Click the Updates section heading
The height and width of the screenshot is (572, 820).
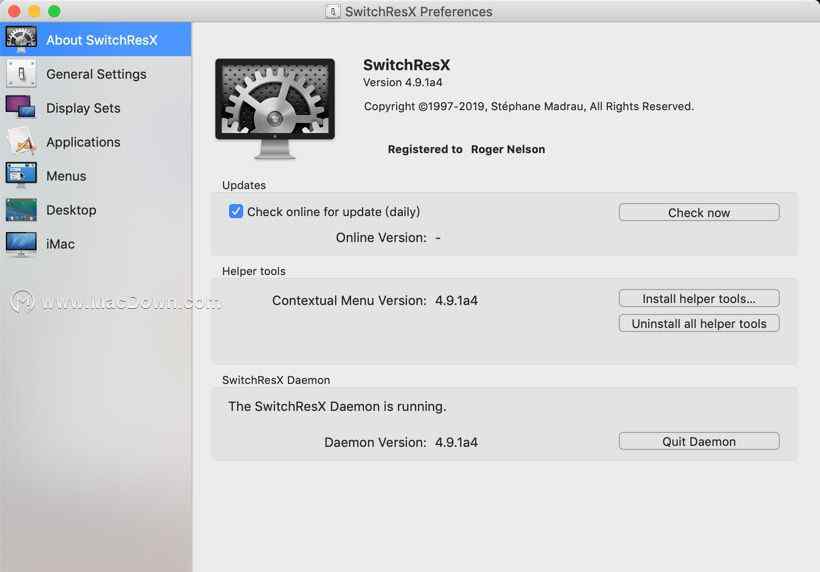[244, 185]
